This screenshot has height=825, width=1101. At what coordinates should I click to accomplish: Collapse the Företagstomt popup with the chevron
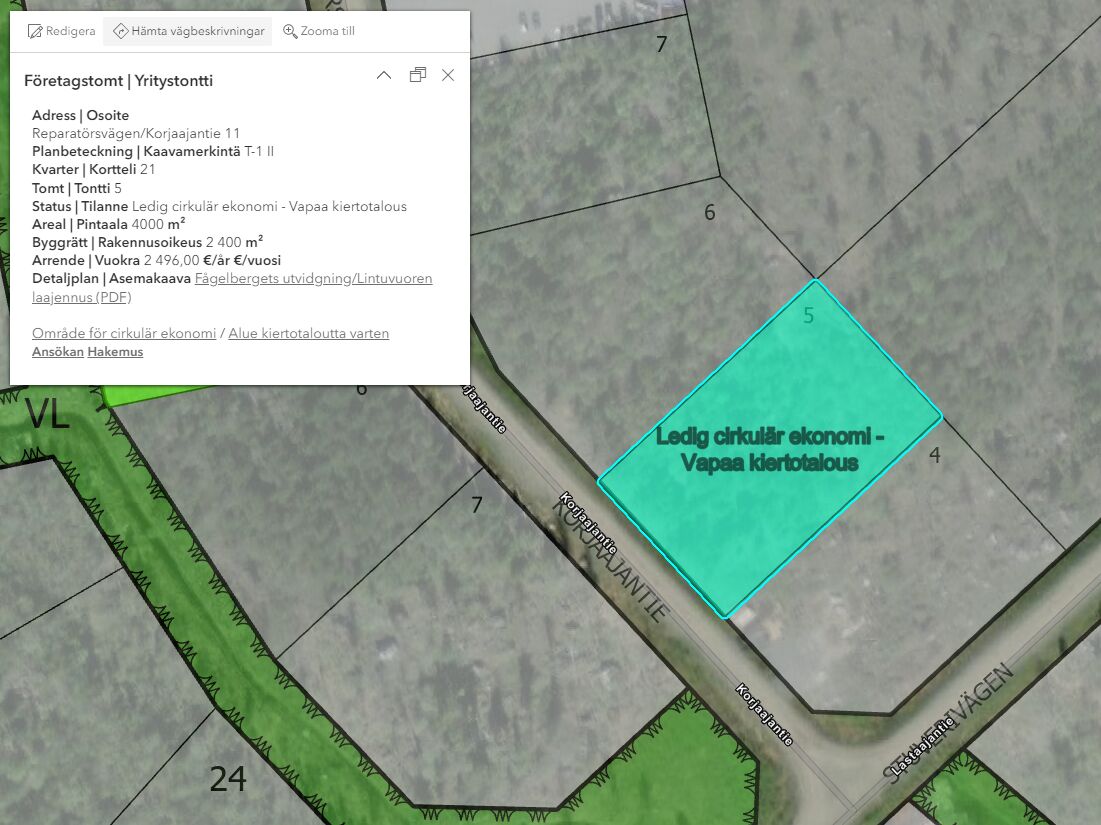click(384, 75)
